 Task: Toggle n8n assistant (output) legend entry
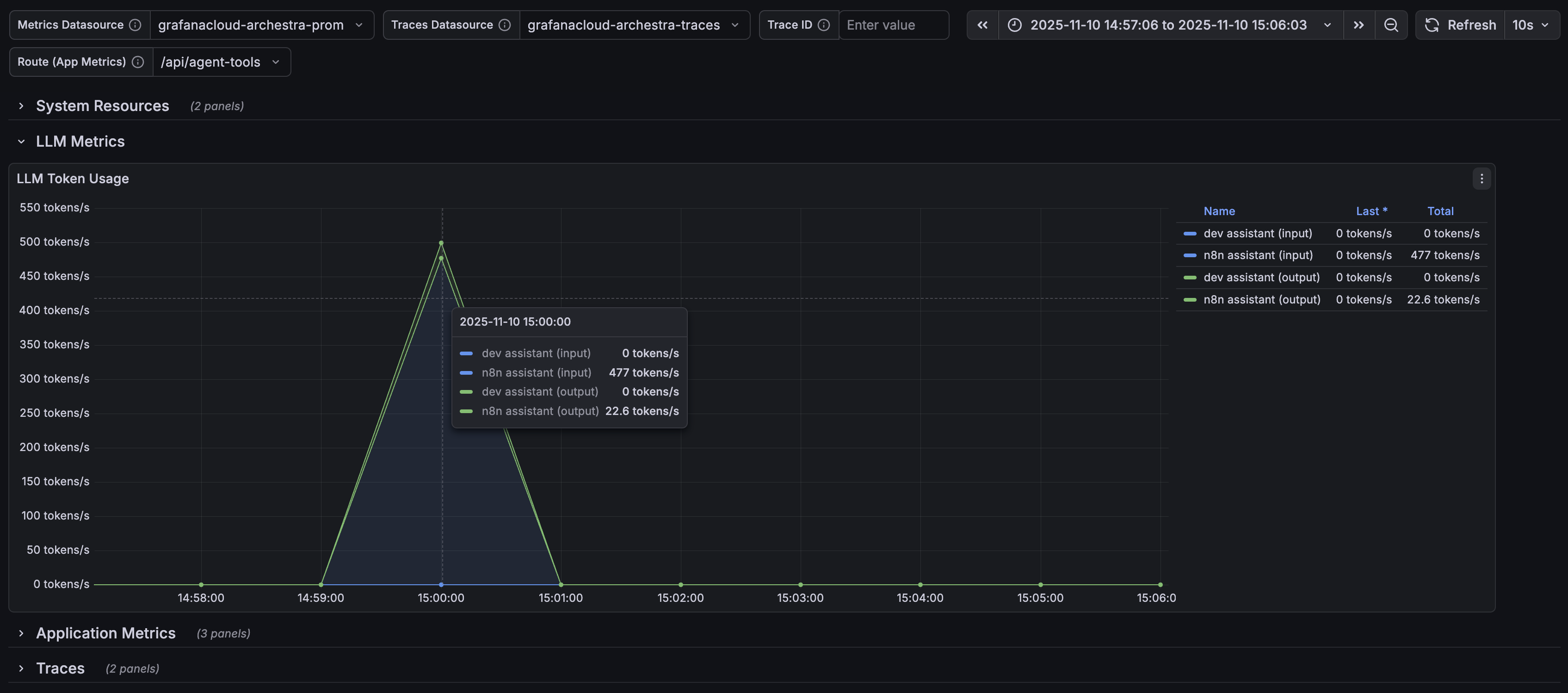(1262, 299)
